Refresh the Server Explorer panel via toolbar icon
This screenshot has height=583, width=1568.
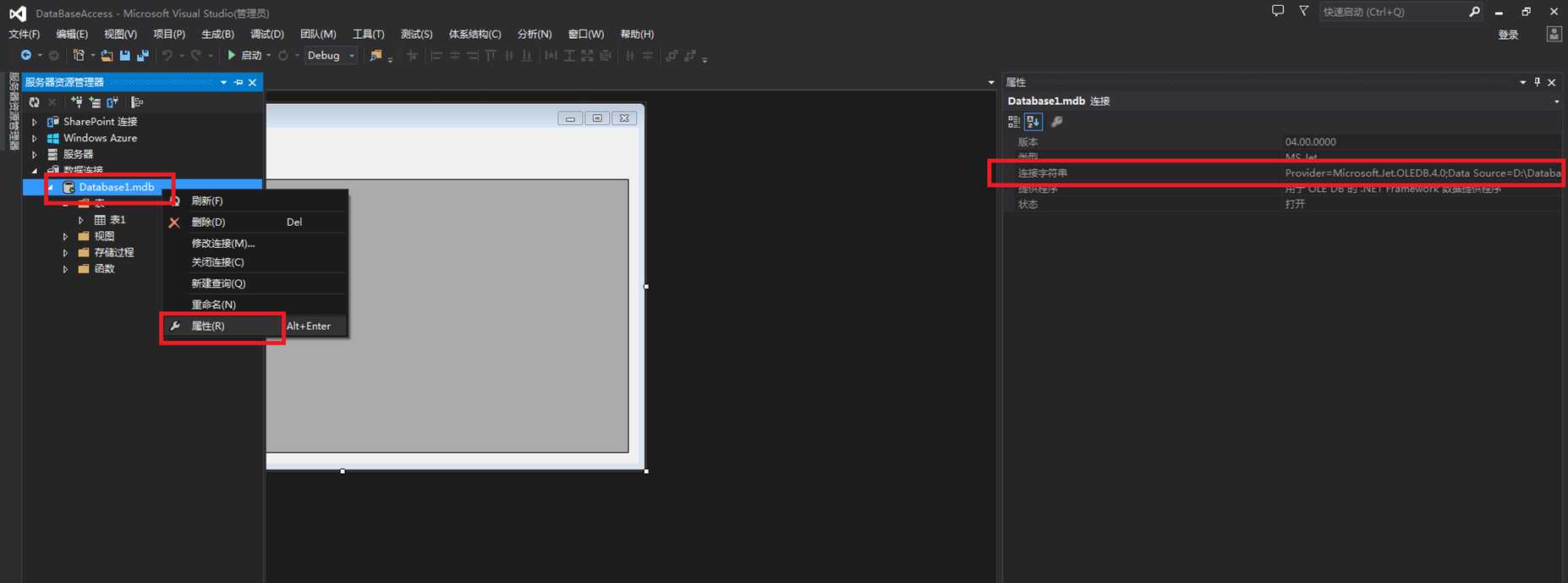(34, 102)
